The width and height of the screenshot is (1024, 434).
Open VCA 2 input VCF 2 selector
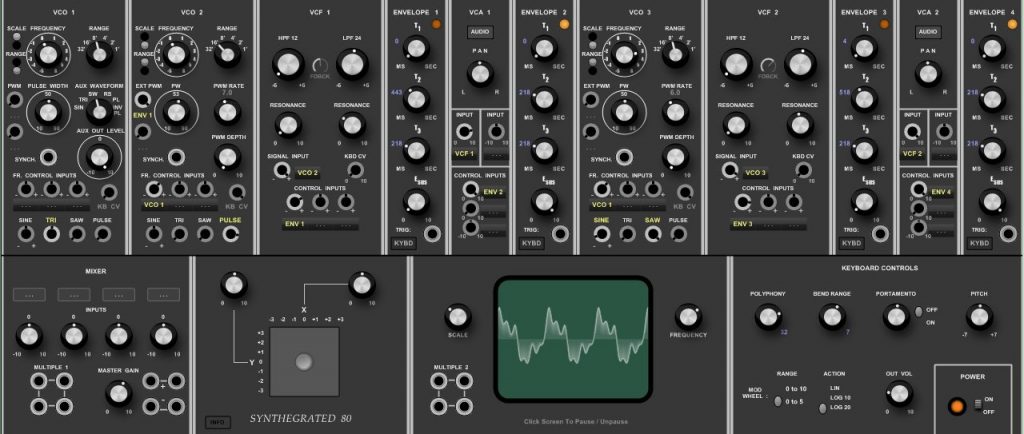point(912,154)
